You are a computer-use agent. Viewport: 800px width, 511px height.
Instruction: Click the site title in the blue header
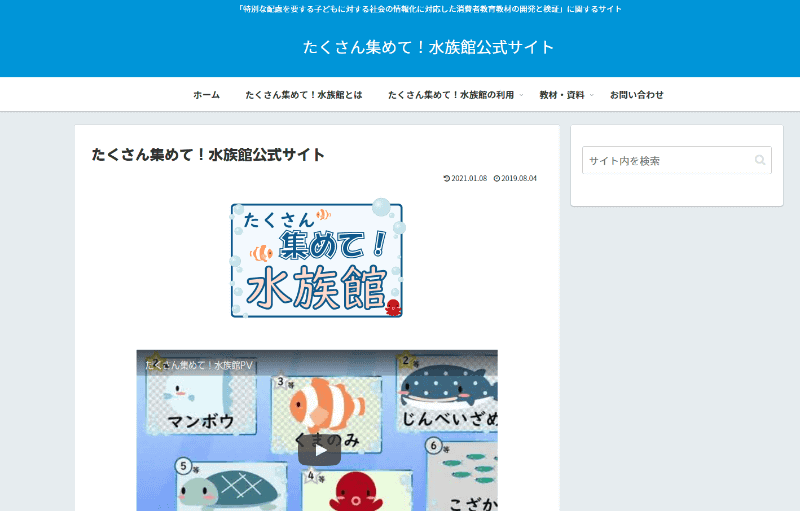(428, 47)
